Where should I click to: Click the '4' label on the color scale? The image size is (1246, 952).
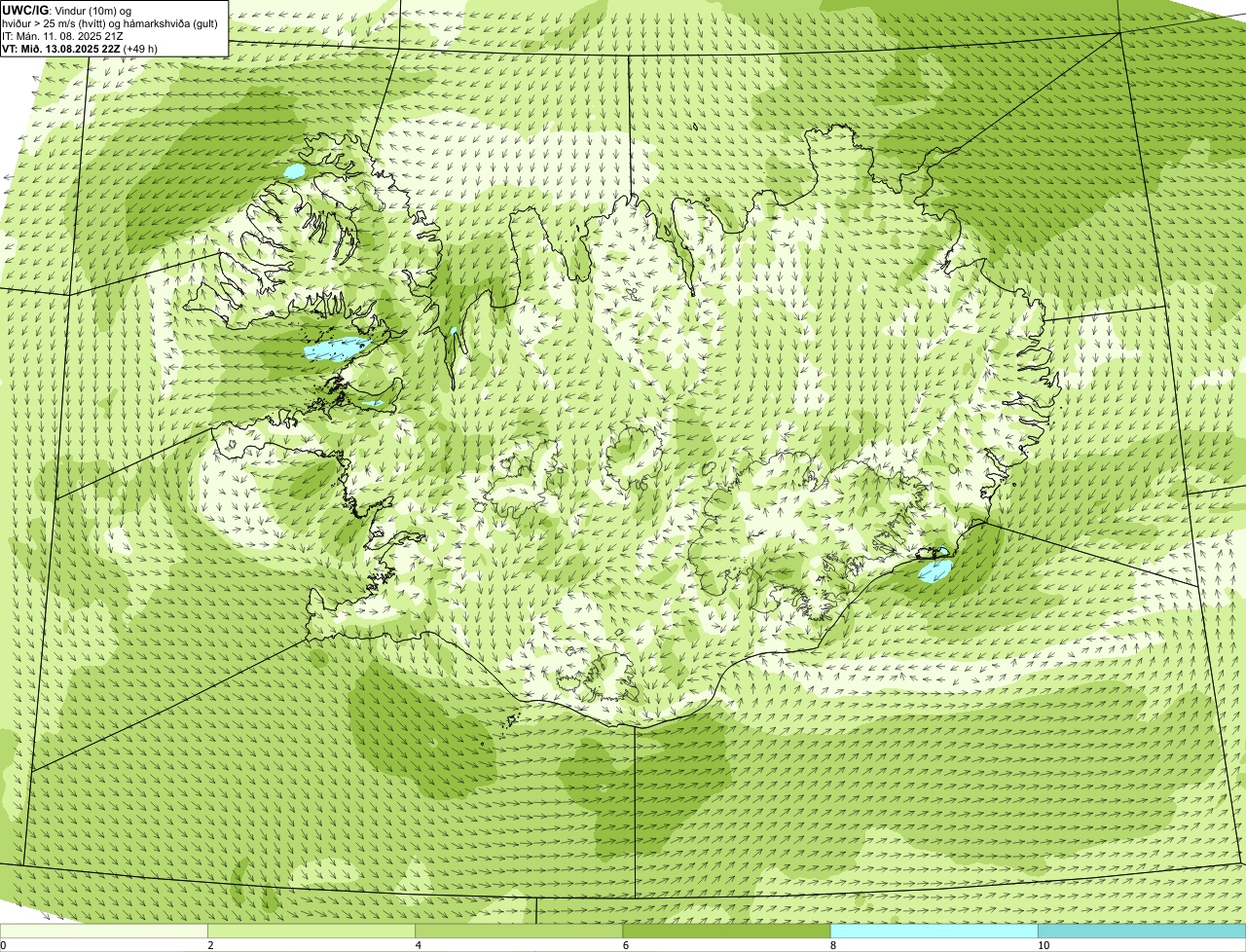pos(418,945)
